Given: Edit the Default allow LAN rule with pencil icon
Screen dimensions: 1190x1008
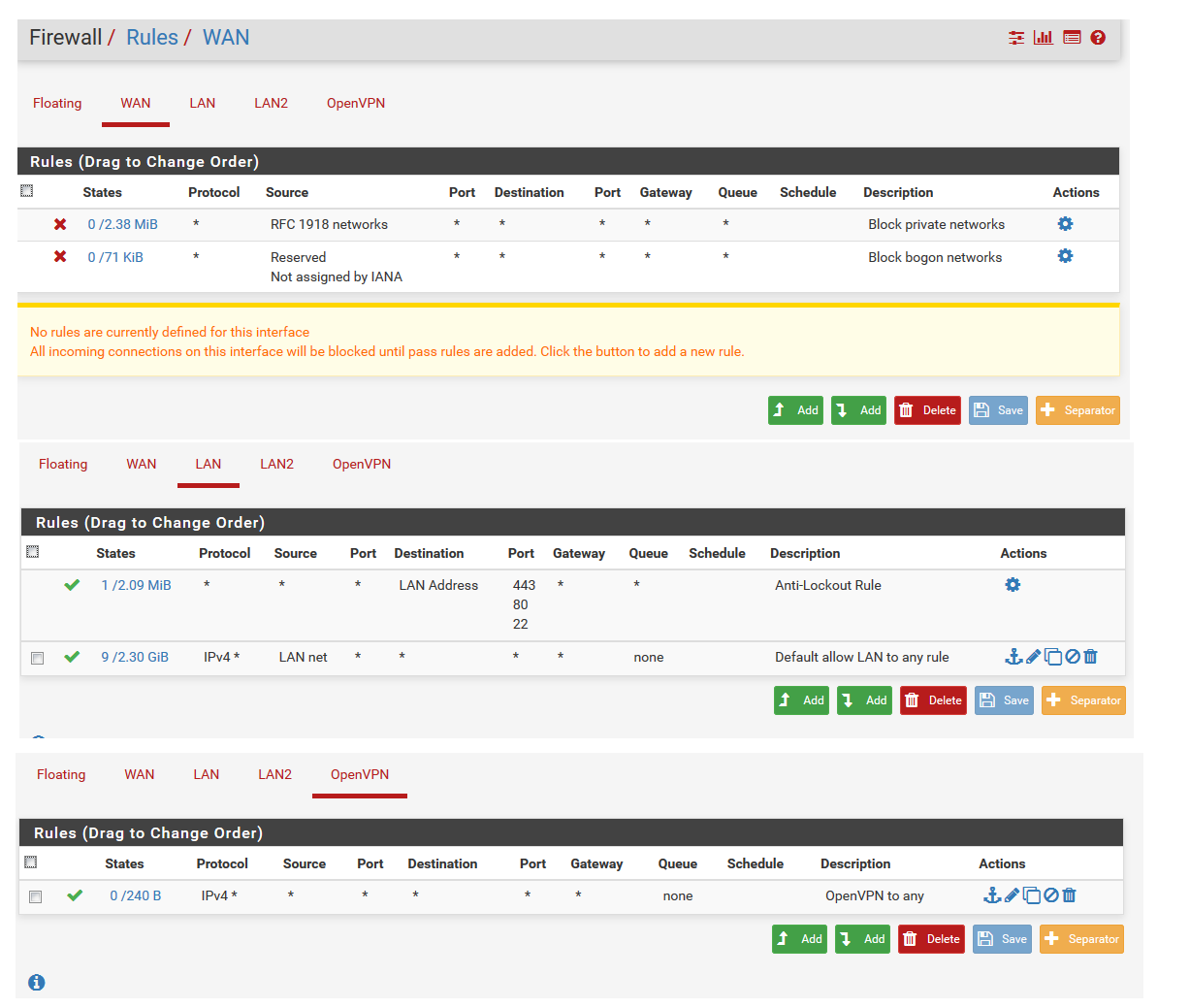Looking at the screenshot, I should pos(1034,657).
